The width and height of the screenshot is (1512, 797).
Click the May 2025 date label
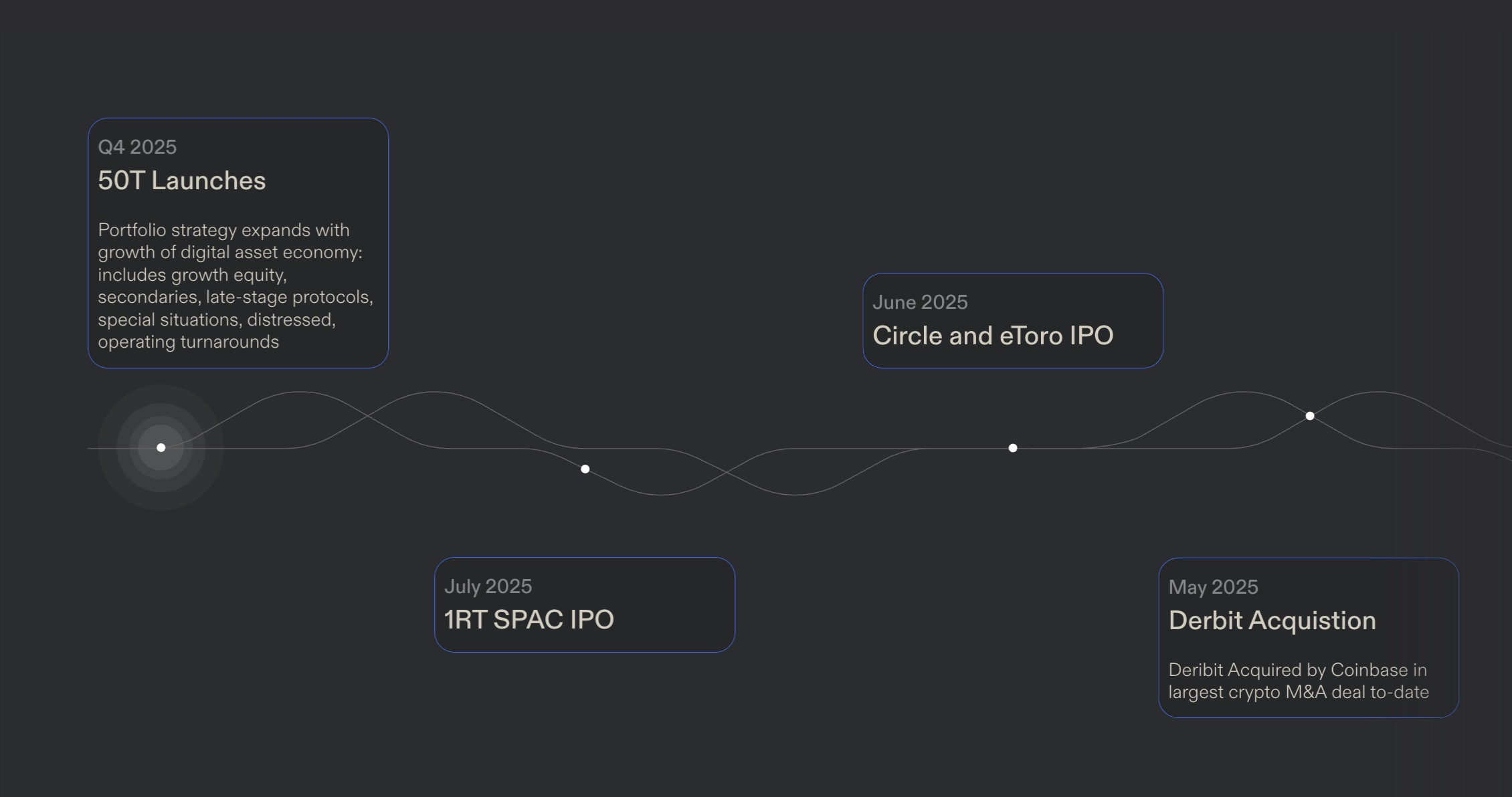[x=1213, y=587]
